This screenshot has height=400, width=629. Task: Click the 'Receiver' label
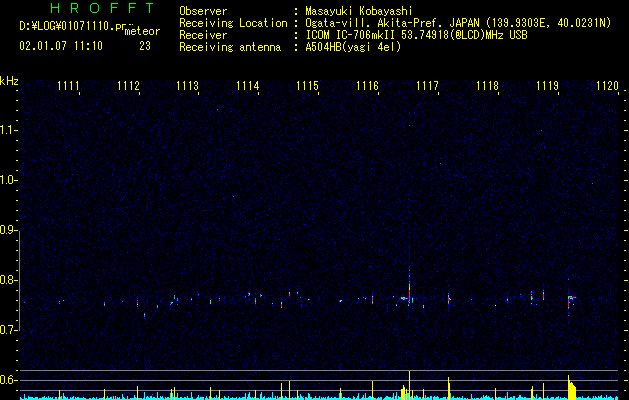coord(203,35)
